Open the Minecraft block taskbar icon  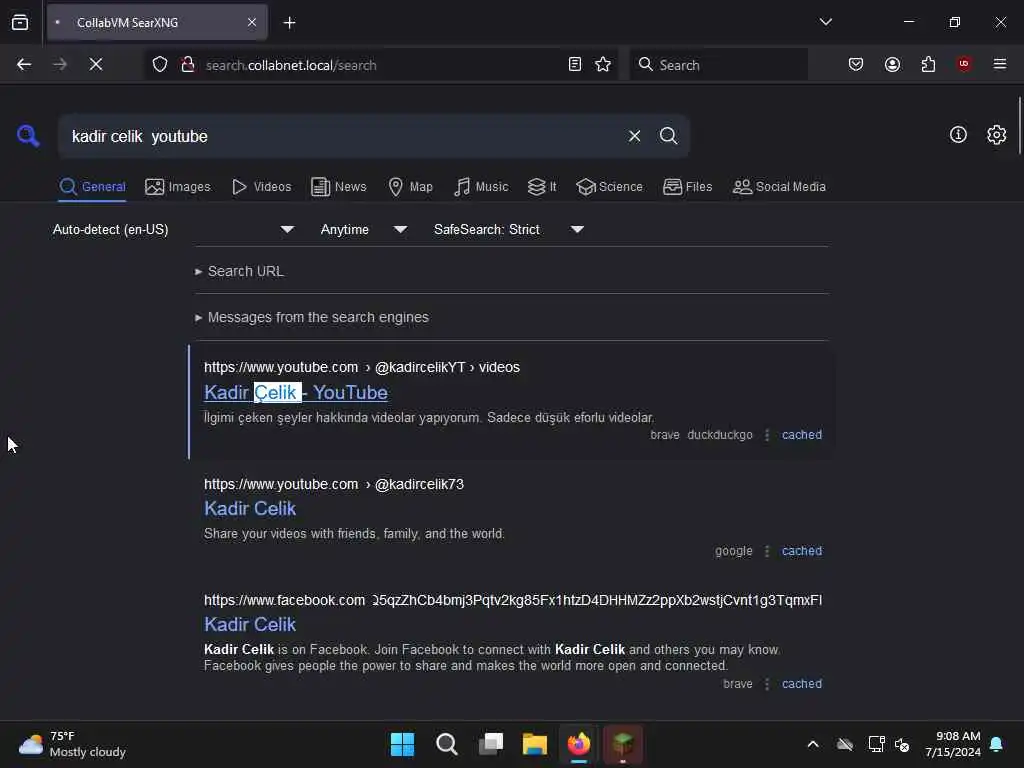623,744
